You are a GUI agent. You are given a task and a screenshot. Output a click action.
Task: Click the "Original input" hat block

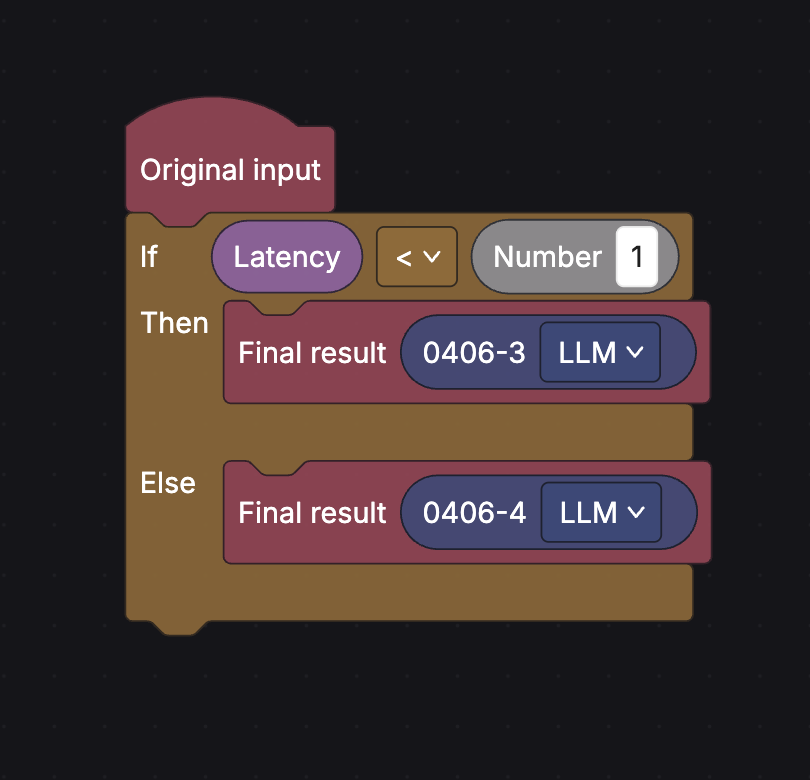(x=230, y=170)
